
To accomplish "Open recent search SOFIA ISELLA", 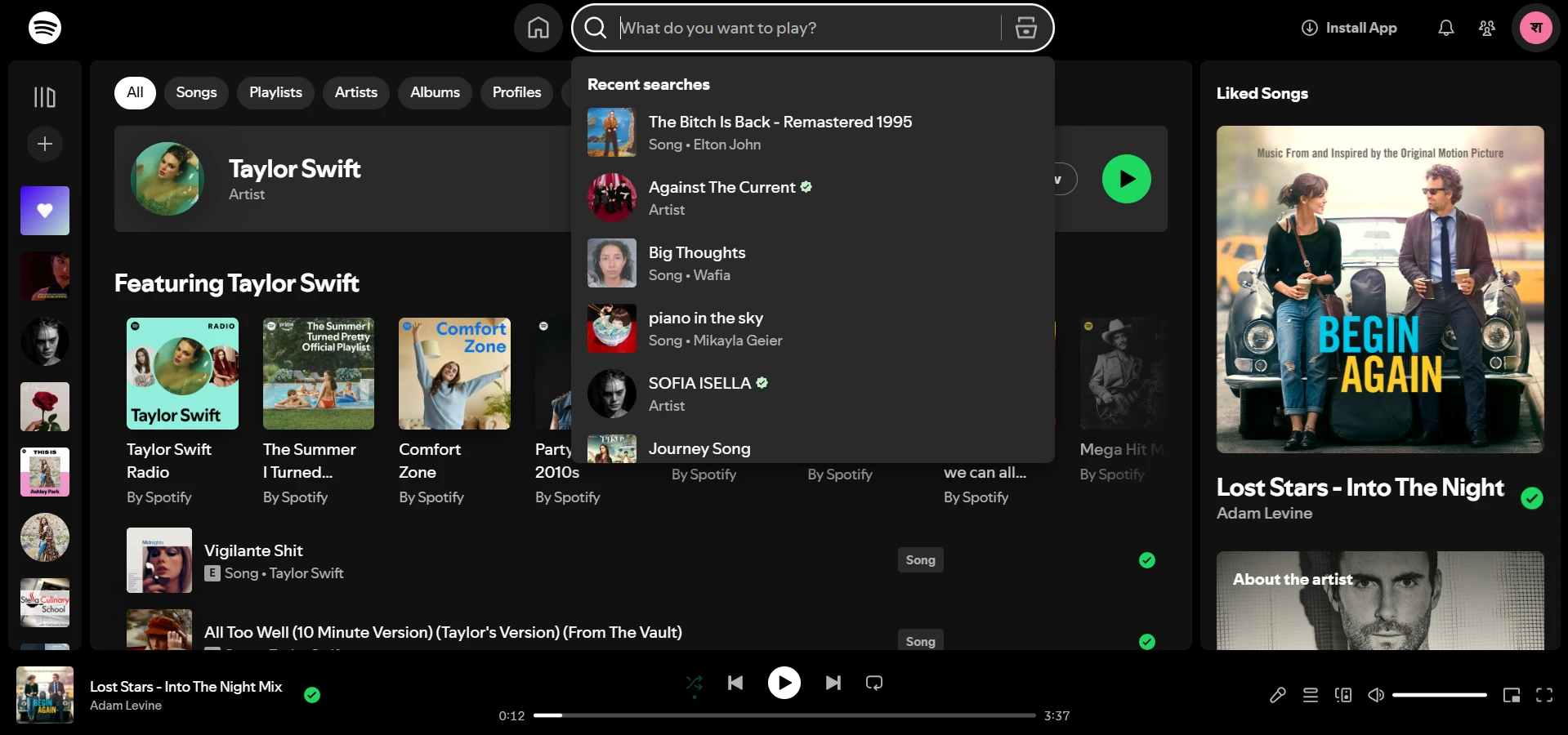I will click(x=813, y=394).
